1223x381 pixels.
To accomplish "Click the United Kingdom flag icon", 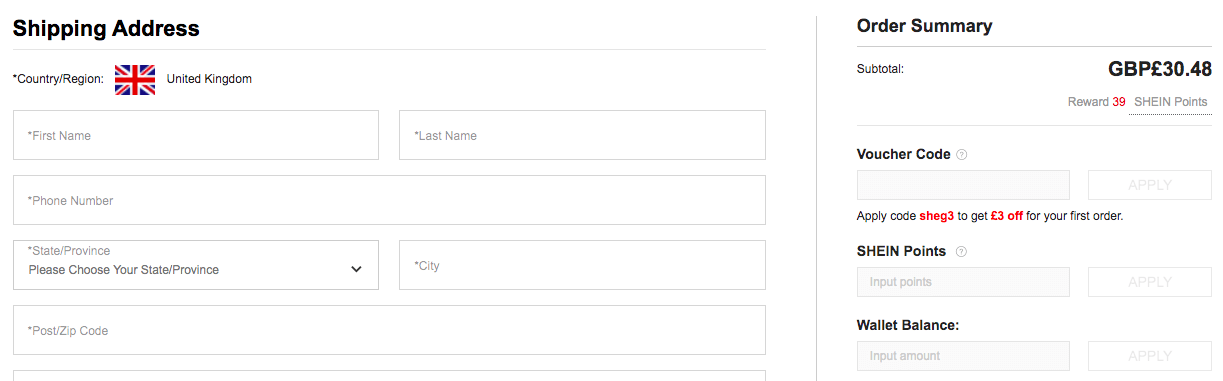I will [135, 80].
